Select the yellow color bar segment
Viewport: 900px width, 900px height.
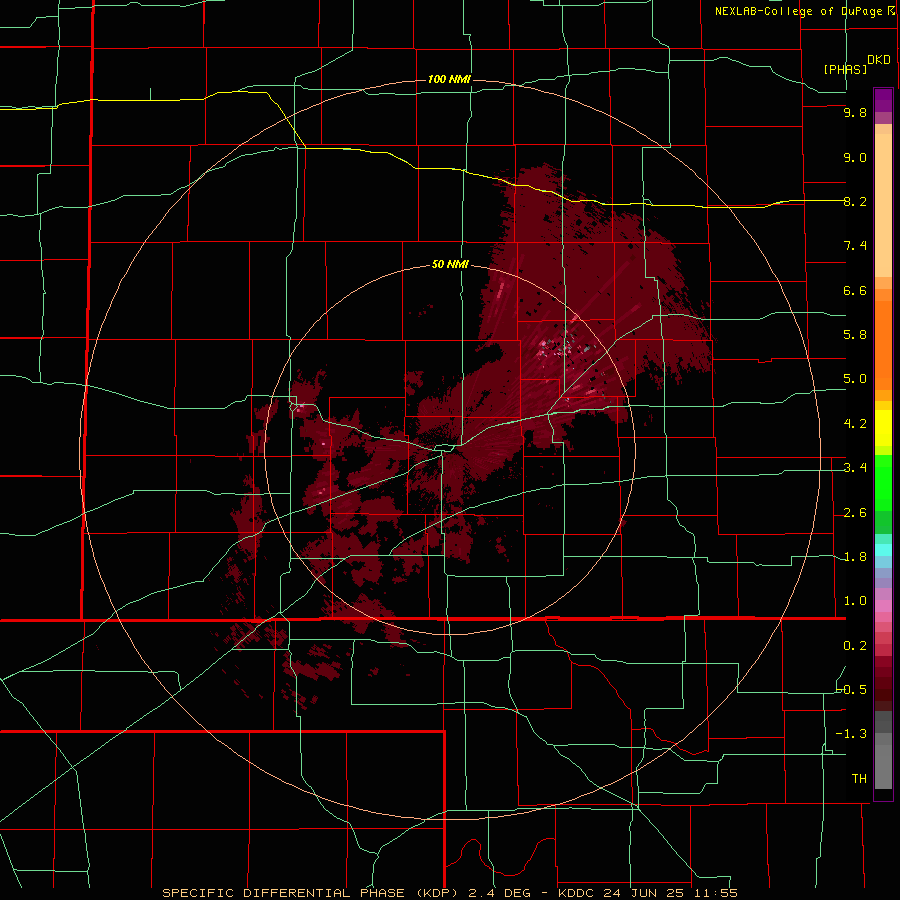tap(883, 428)
